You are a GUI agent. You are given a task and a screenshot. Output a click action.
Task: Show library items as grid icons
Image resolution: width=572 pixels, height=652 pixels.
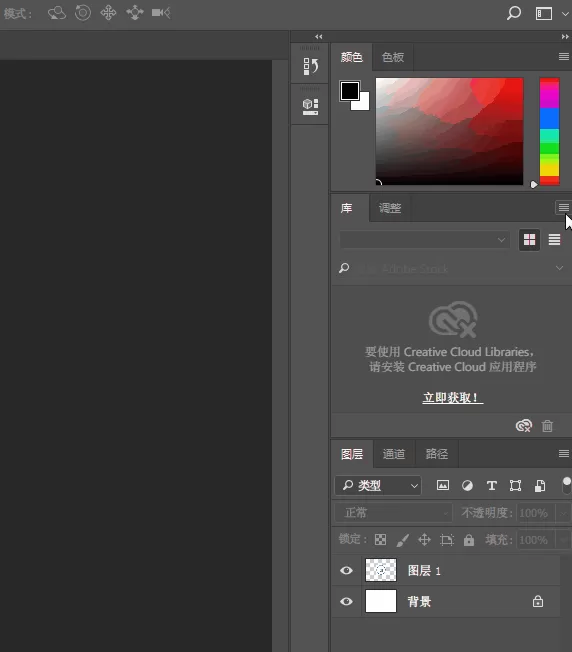pyautogui.click(x=529, y=240)
